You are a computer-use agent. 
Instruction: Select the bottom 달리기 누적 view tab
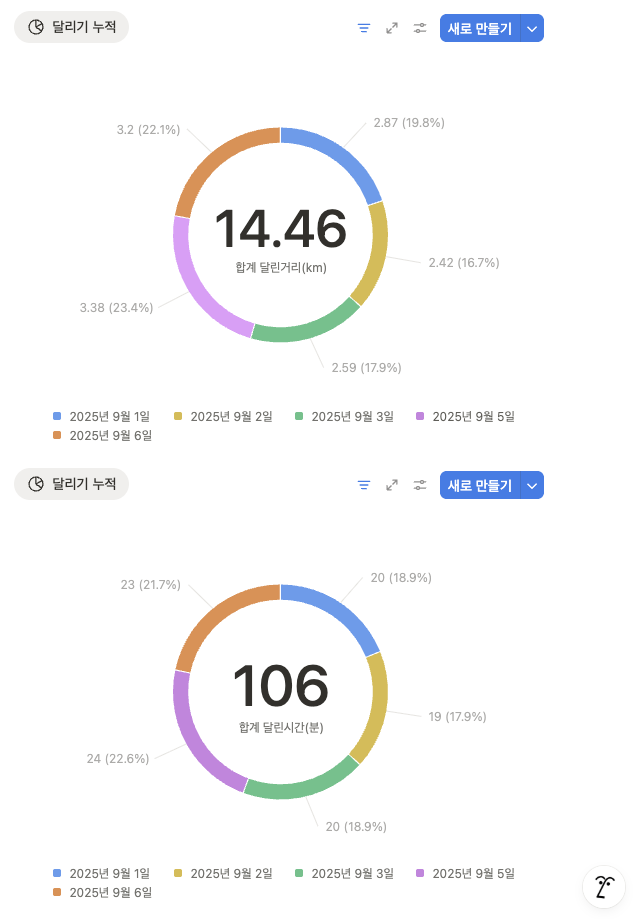(72, 484)
